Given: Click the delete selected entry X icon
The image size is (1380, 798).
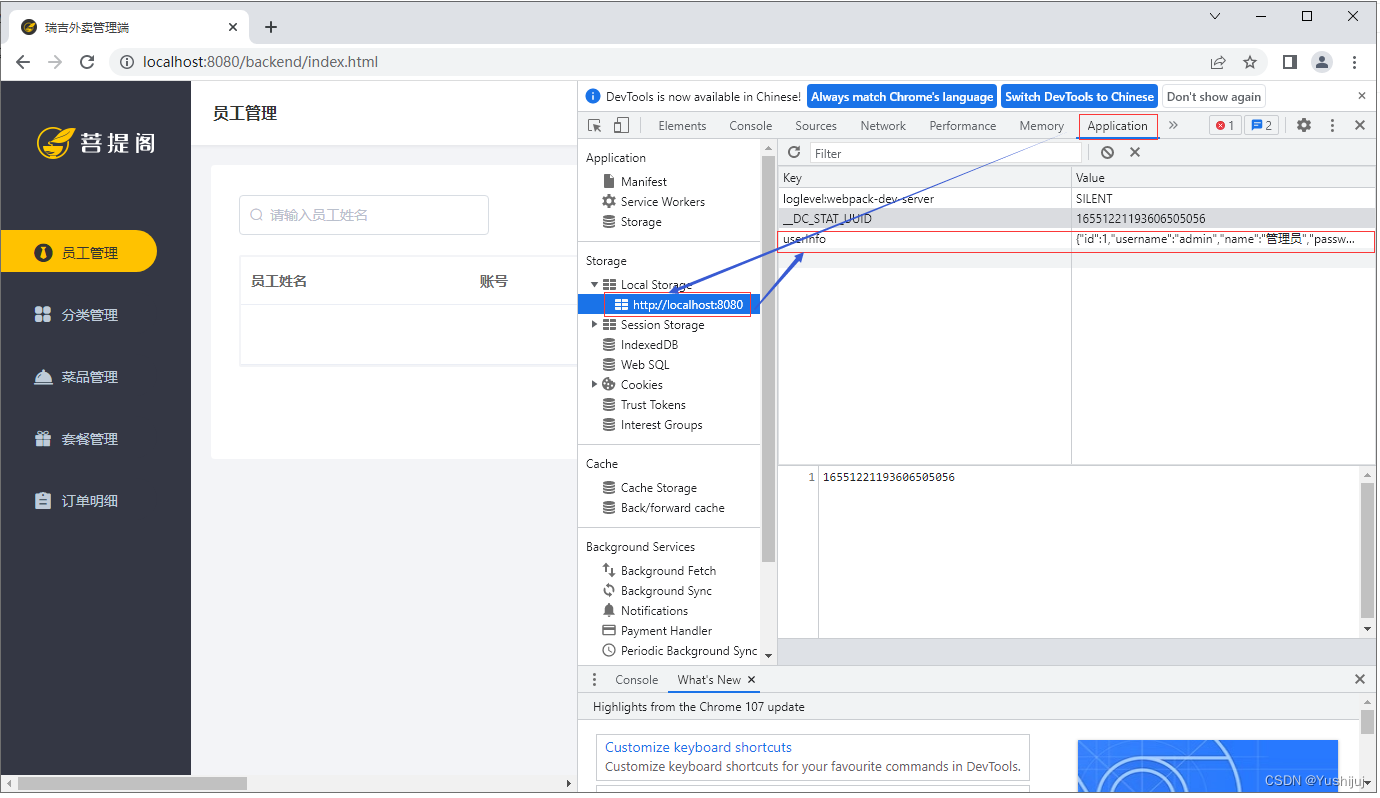Looking at the screenshot, I should 1135,152.
